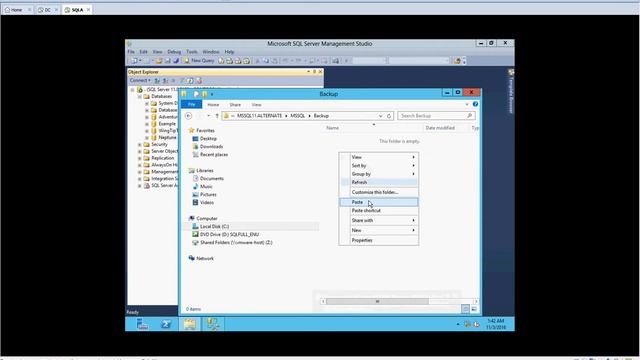The image size is (640, 360).
Task: Open Documents library
Action: coord(211,178)
